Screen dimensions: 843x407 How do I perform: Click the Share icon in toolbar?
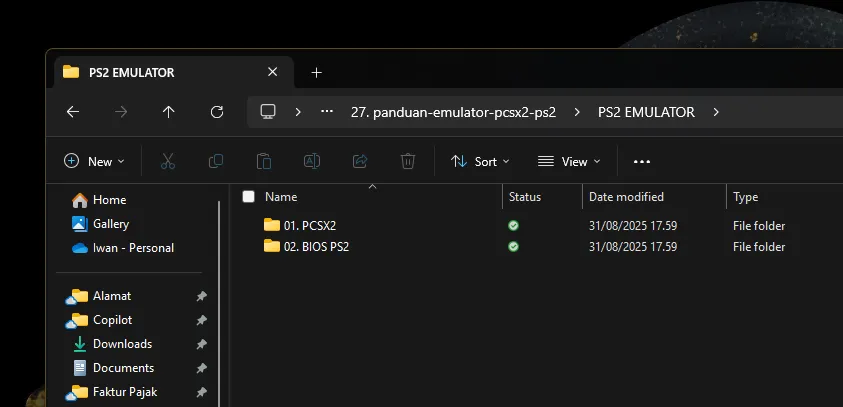[x=360, y=161]
